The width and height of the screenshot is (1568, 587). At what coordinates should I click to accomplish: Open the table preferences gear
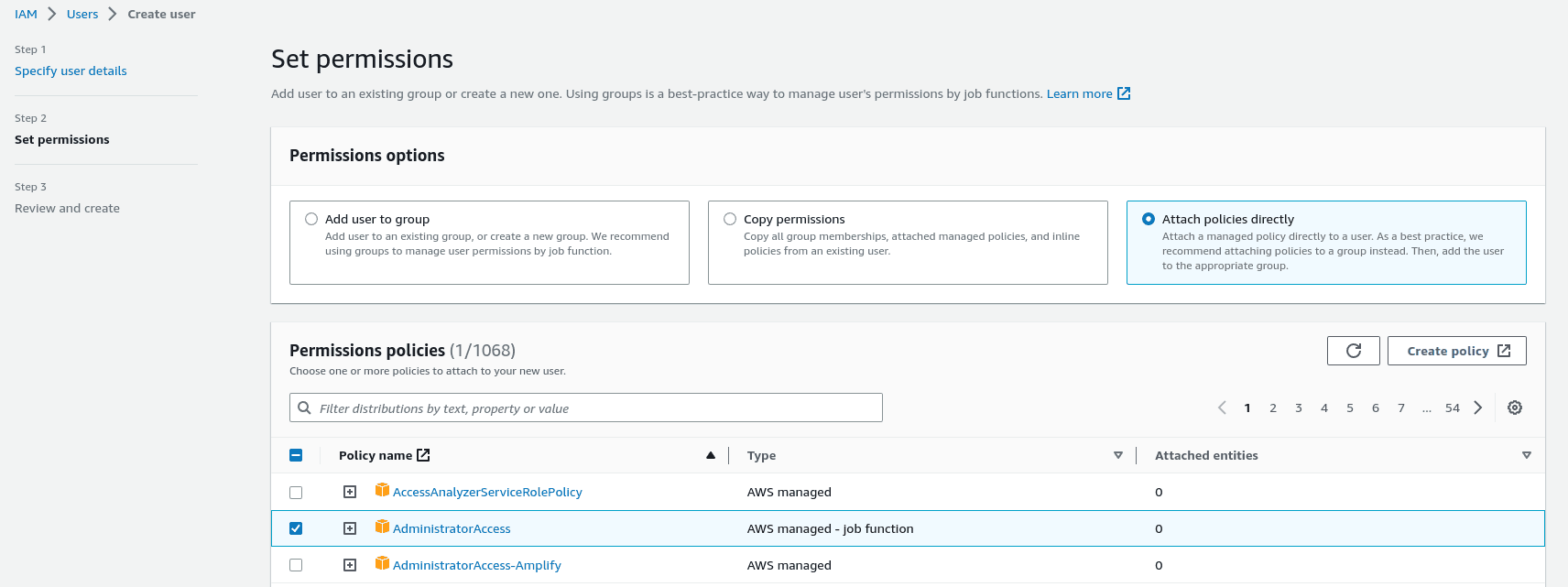tap(1515, 408)
